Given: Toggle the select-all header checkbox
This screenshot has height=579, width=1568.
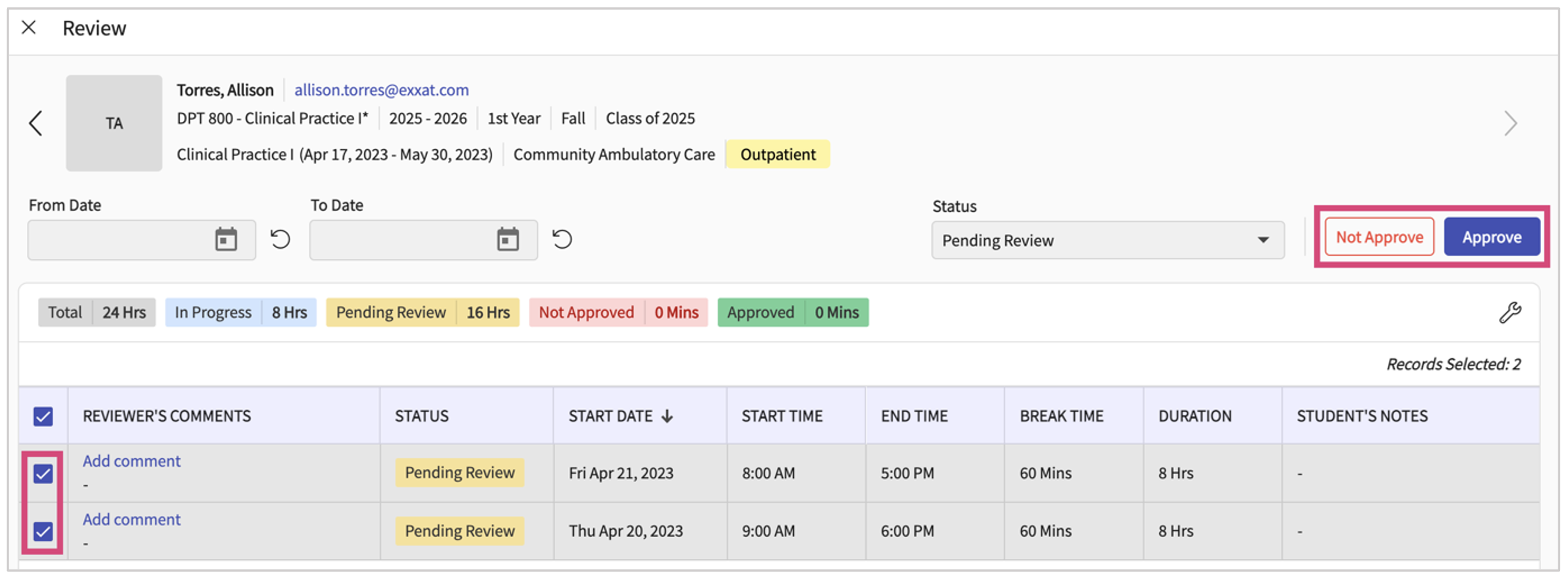Looking at the screenshot, I should click(x=43, y=417).
